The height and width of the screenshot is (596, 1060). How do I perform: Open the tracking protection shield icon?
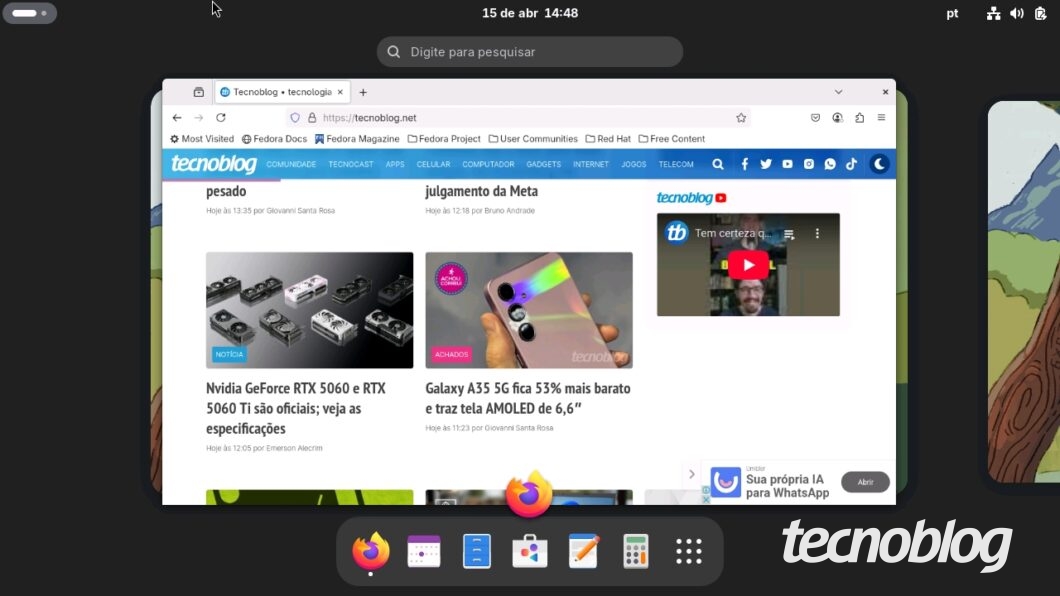(295, 118)
